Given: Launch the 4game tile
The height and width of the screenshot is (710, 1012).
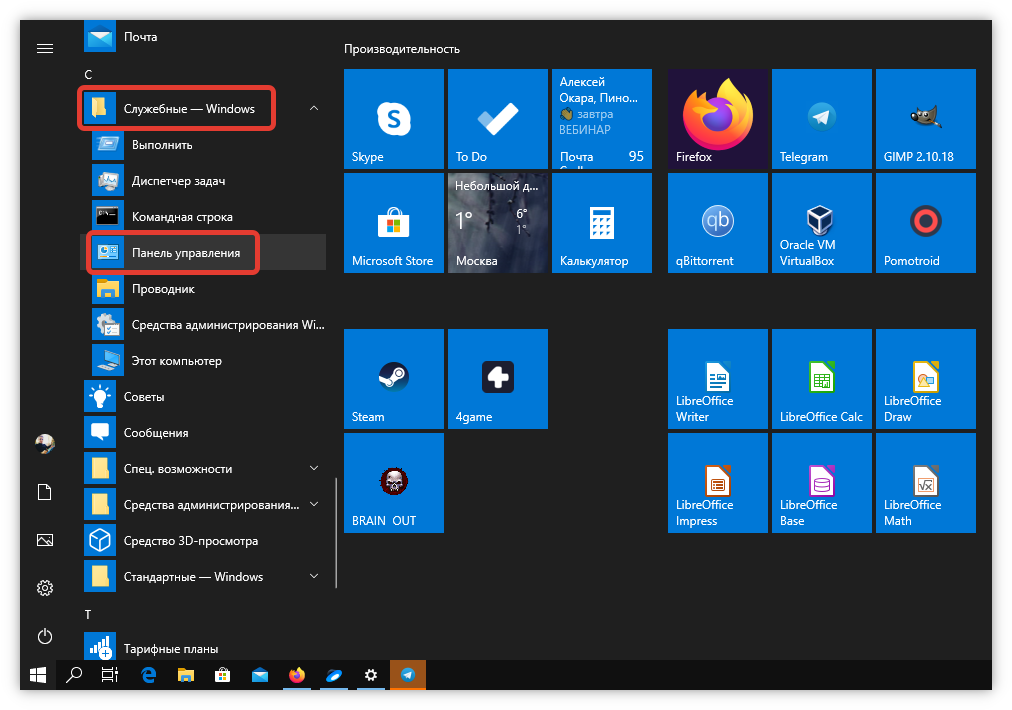Looking at the screenshot, I should [498, 379].
